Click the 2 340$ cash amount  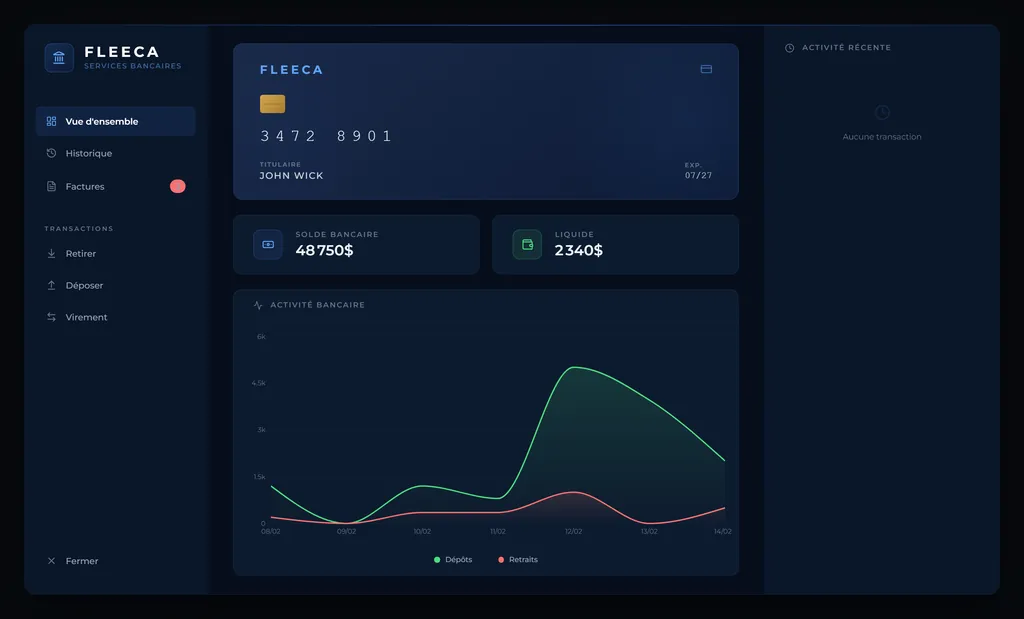(x=579, y=250)
